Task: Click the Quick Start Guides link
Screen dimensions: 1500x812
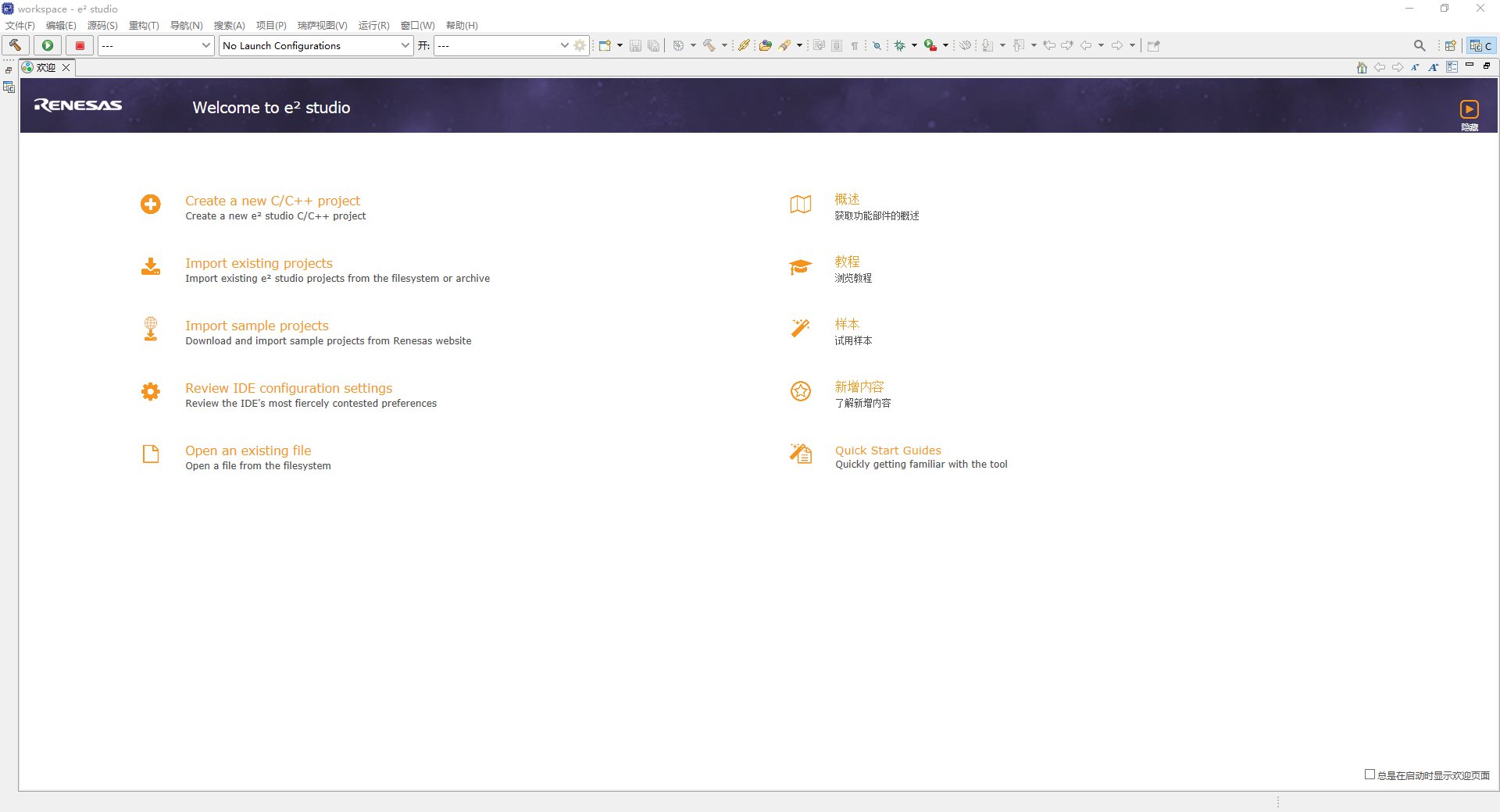Action: tap(888, 451)
